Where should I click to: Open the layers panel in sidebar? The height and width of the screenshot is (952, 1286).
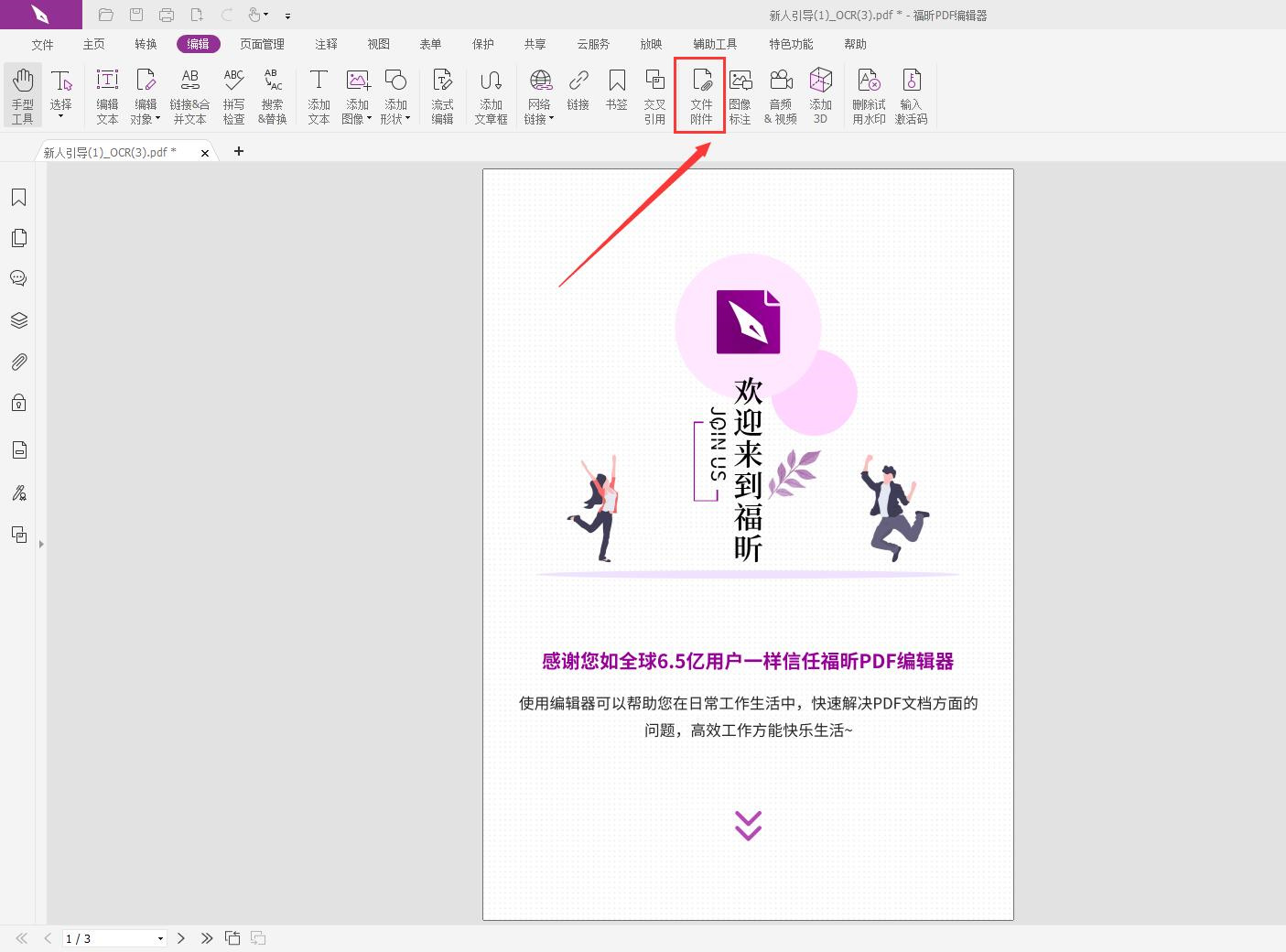pyautogui.click(x=18, y=319)
